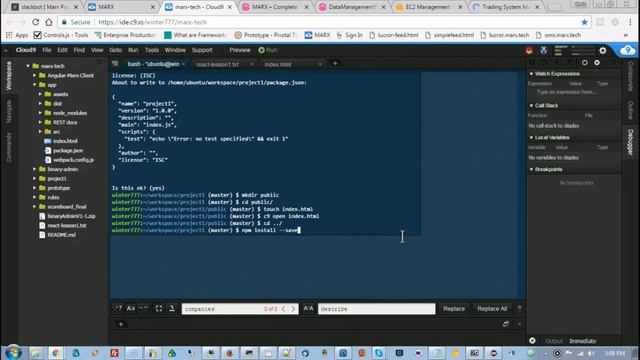
Task: Collapse the Breakpoints section
Action: pos(531,169)
